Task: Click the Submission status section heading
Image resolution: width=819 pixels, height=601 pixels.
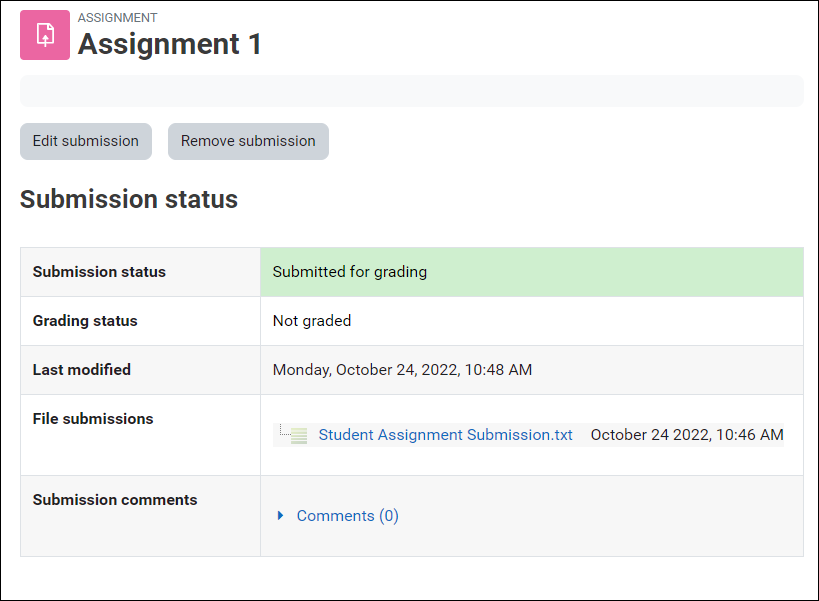Action: click(129, 199)
